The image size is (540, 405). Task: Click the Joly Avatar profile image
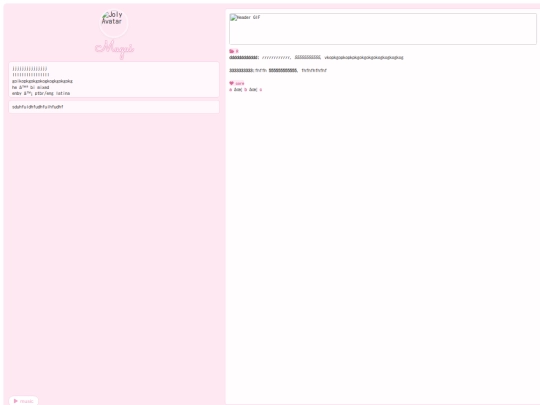coord(114,23)
